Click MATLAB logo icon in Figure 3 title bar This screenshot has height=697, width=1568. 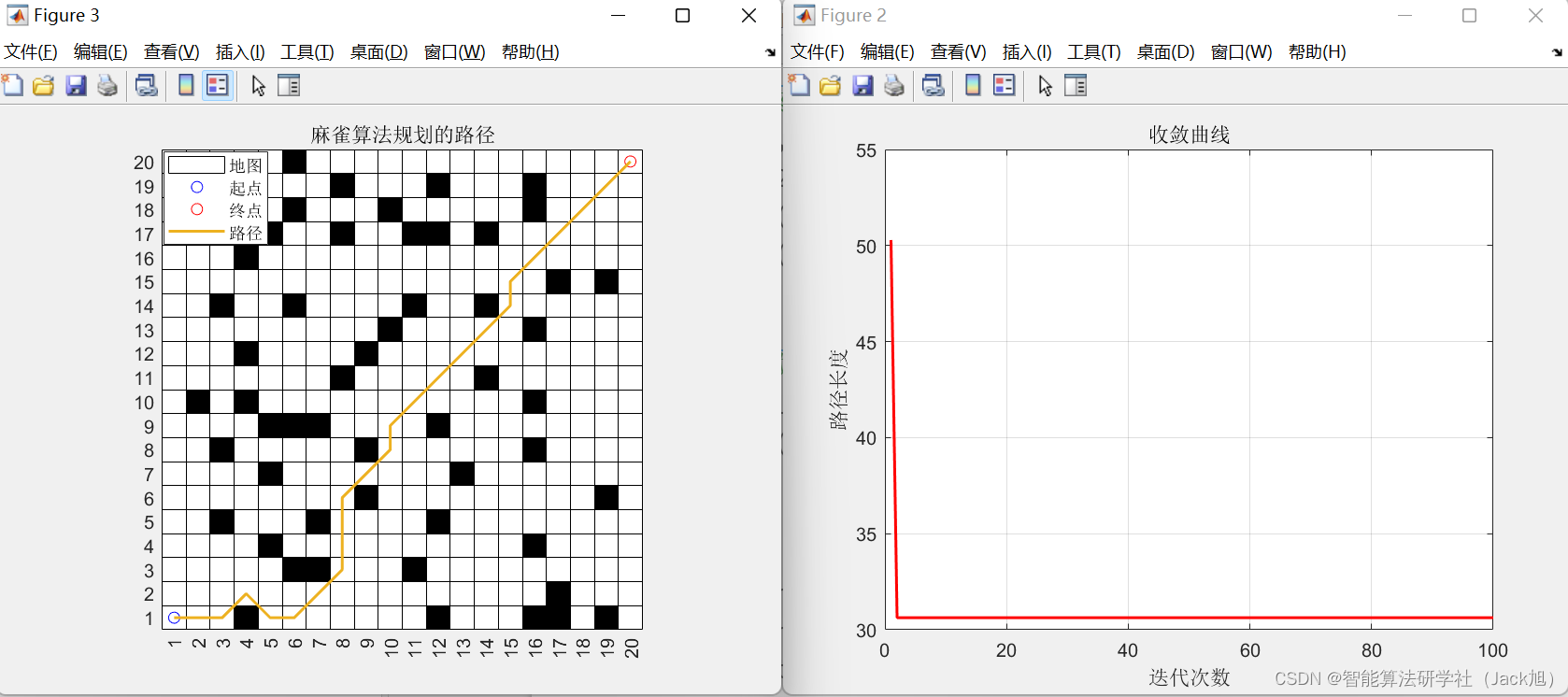pyautogui.click(x=17, y=15)
